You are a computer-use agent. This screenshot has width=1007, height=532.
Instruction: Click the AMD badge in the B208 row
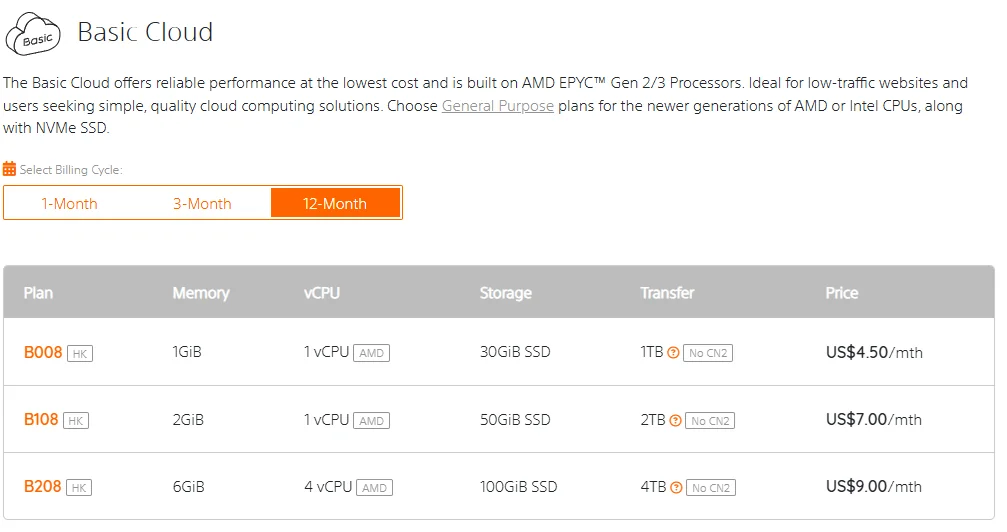(374, 488)
